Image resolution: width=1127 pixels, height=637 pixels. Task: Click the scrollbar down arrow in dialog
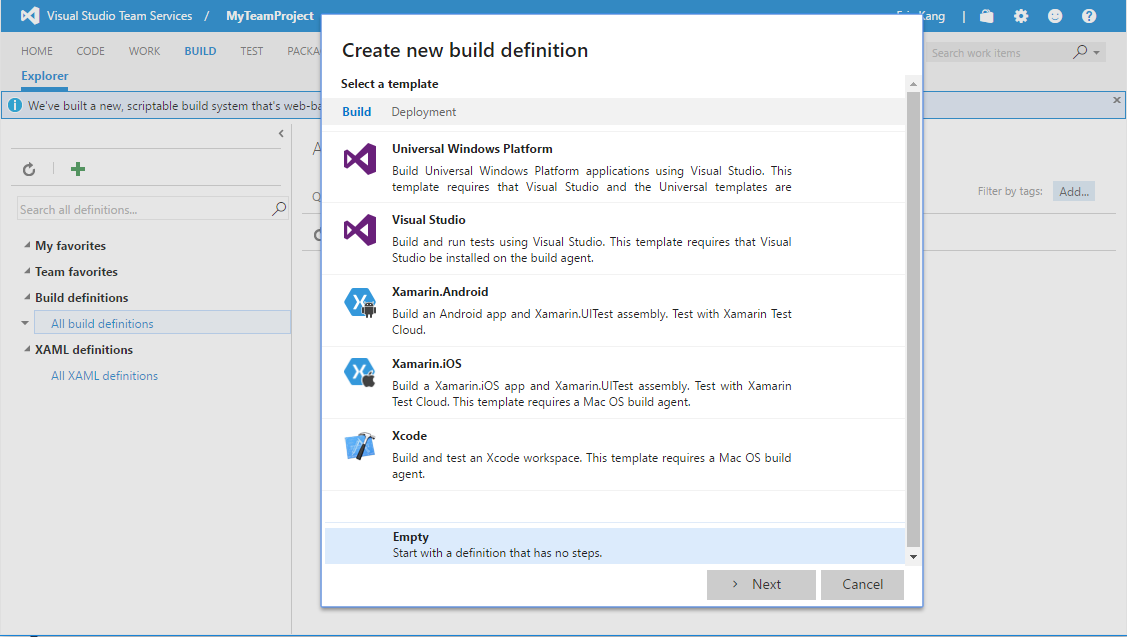(x=913, y=556)
